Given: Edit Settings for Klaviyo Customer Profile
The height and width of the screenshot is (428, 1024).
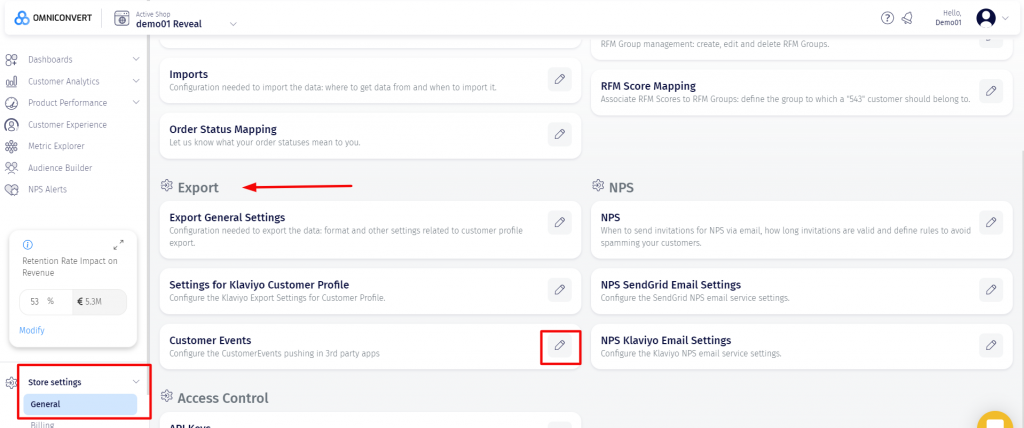Looking at the screenshot, I should point(560,290).
